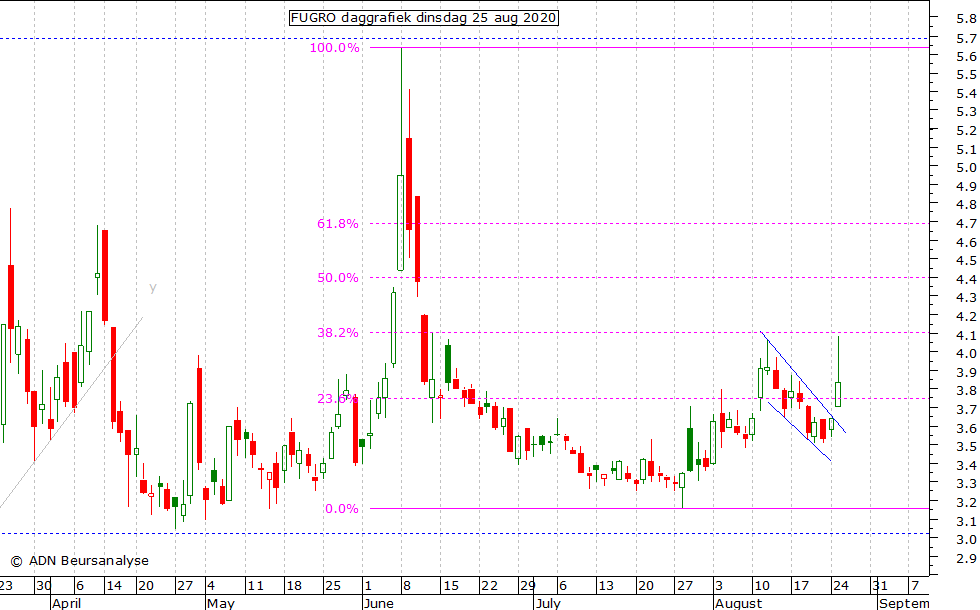This screenshot has width=980, height=610.
Task: Click the 4.1 price axis label
Action: [x=966, y=334]
